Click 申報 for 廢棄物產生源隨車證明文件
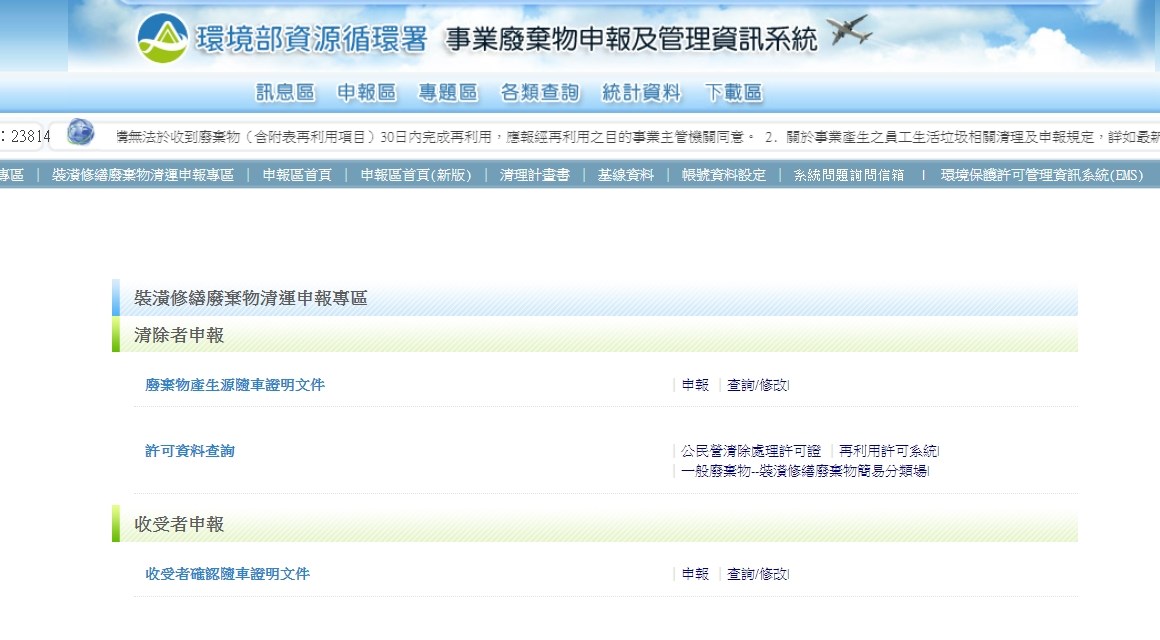The width and height of the screenshot is (1160, 640). point(695,385)
